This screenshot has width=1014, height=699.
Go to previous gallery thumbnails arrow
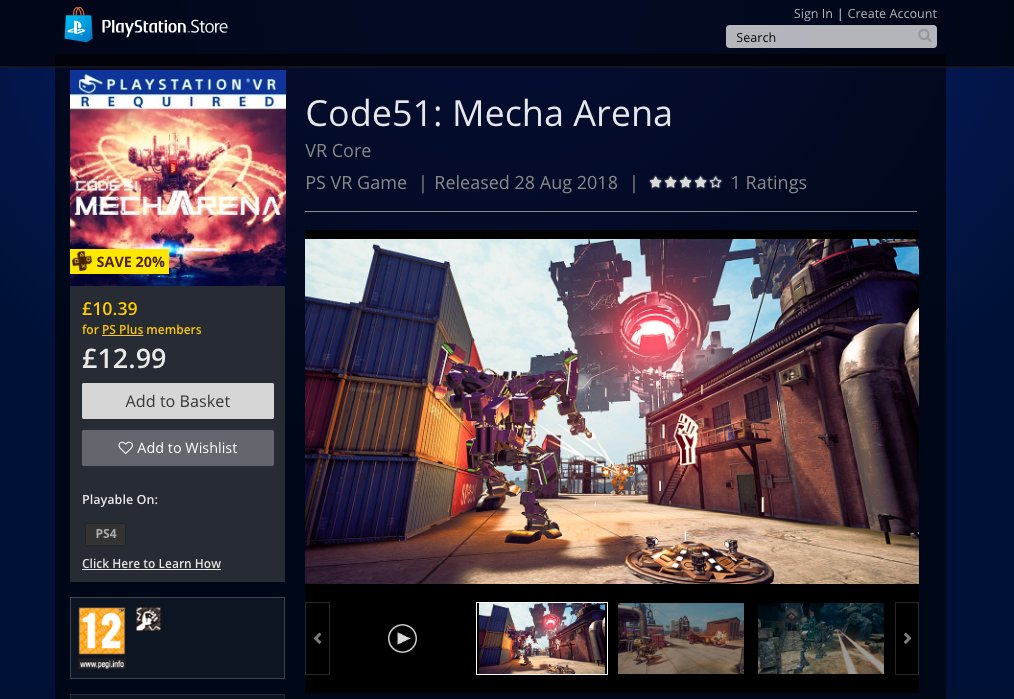pyautogui.click(x=318, y=638)
